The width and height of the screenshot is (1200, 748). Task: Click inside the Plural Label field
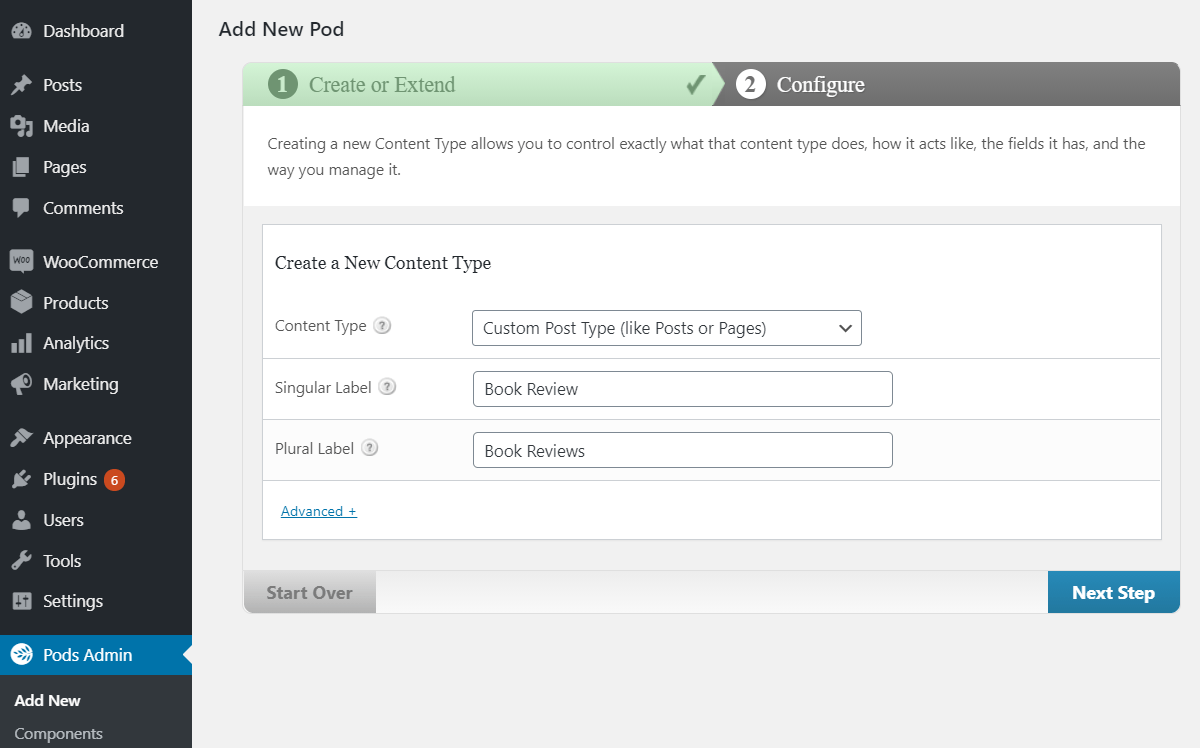coord(681,450)
